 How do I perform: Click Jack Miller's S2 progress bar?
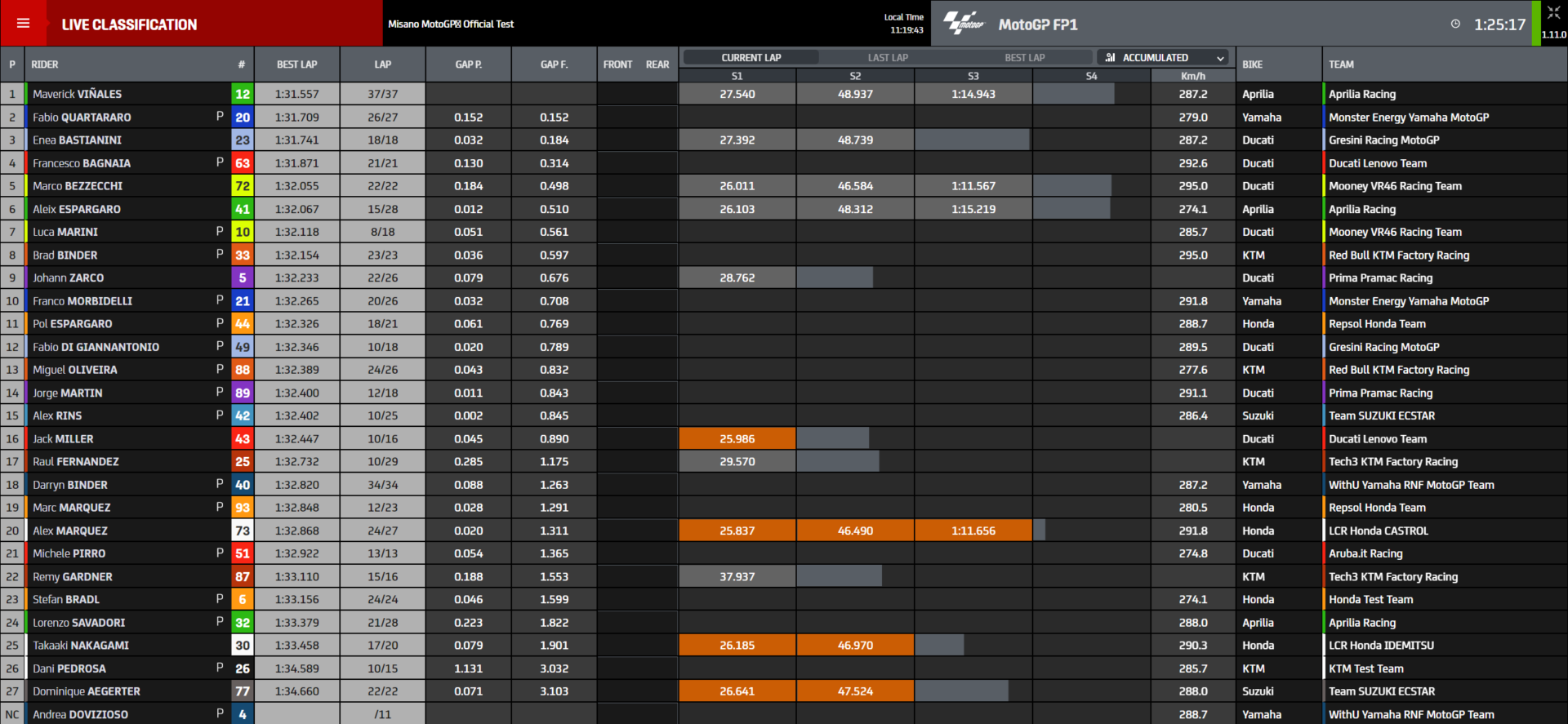pos(833,438)
